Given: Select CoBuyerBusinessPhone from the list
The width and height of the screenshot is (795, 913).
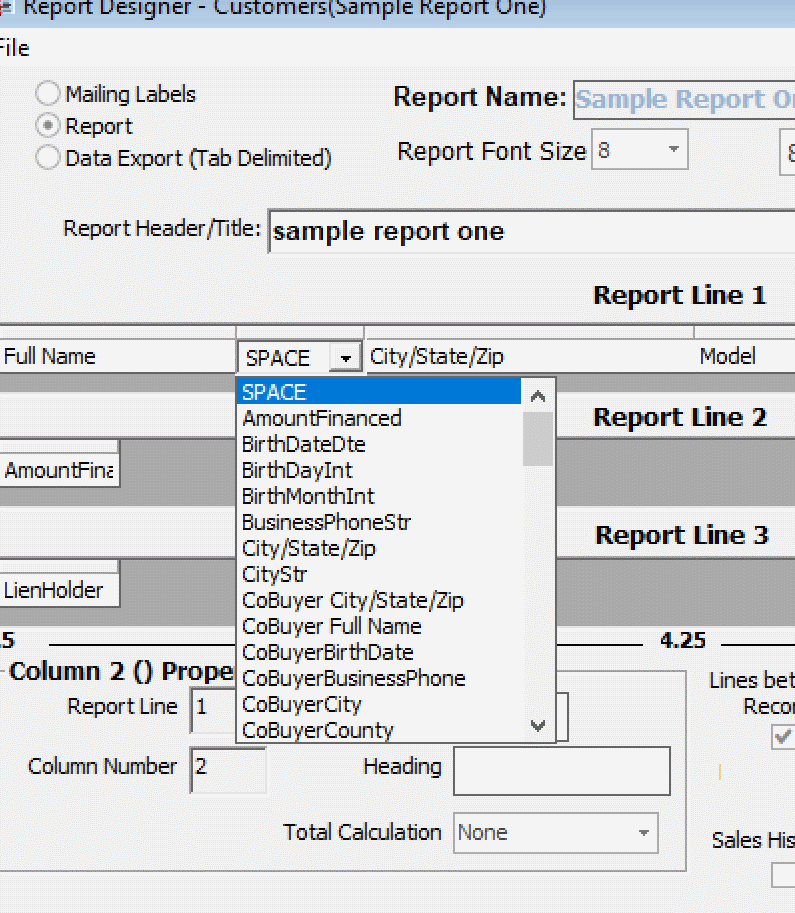Looking at the screenshot, I should click(x=379, y=678).
